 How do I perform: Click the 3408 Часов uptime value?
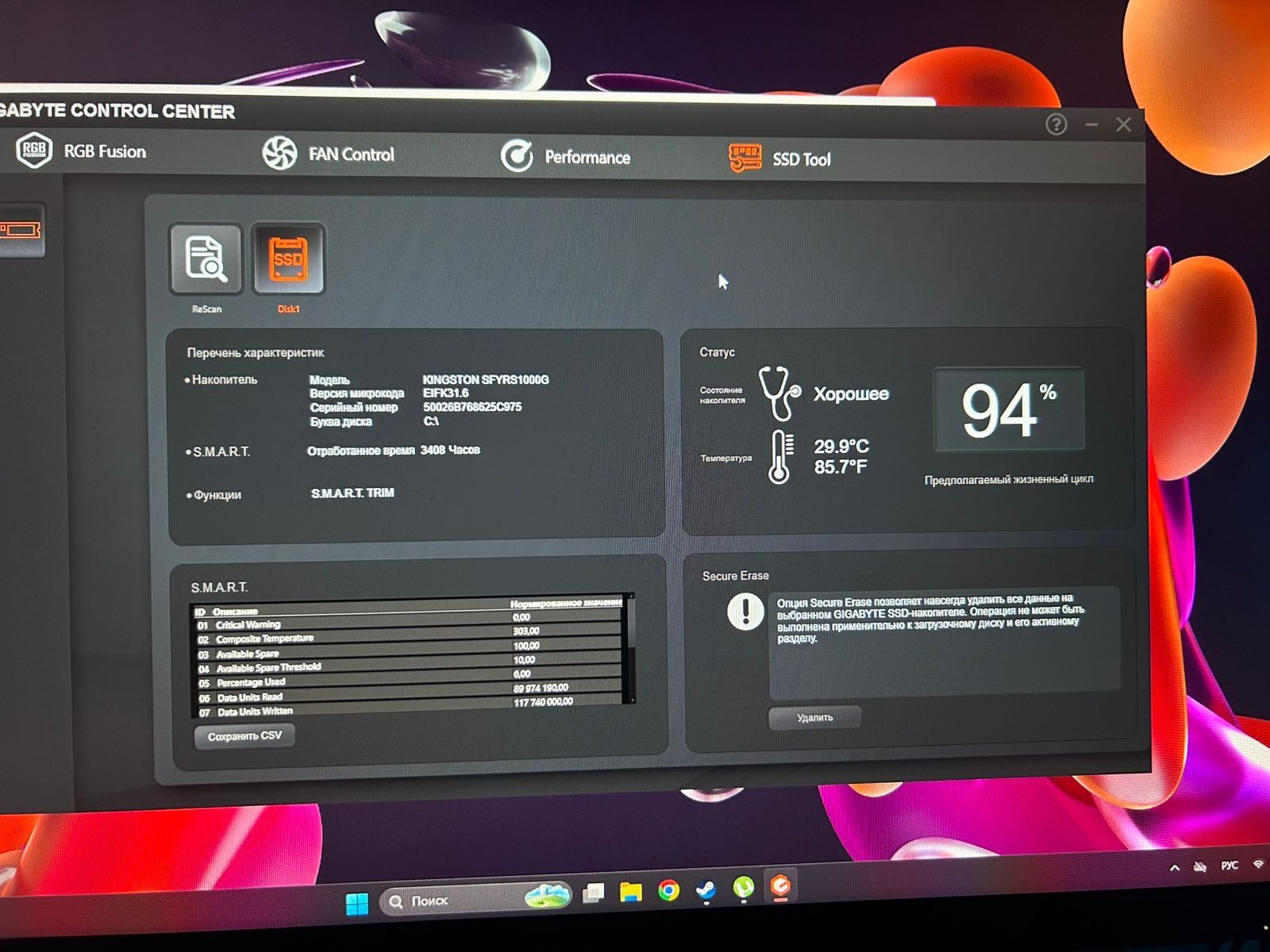coord(450,450)
